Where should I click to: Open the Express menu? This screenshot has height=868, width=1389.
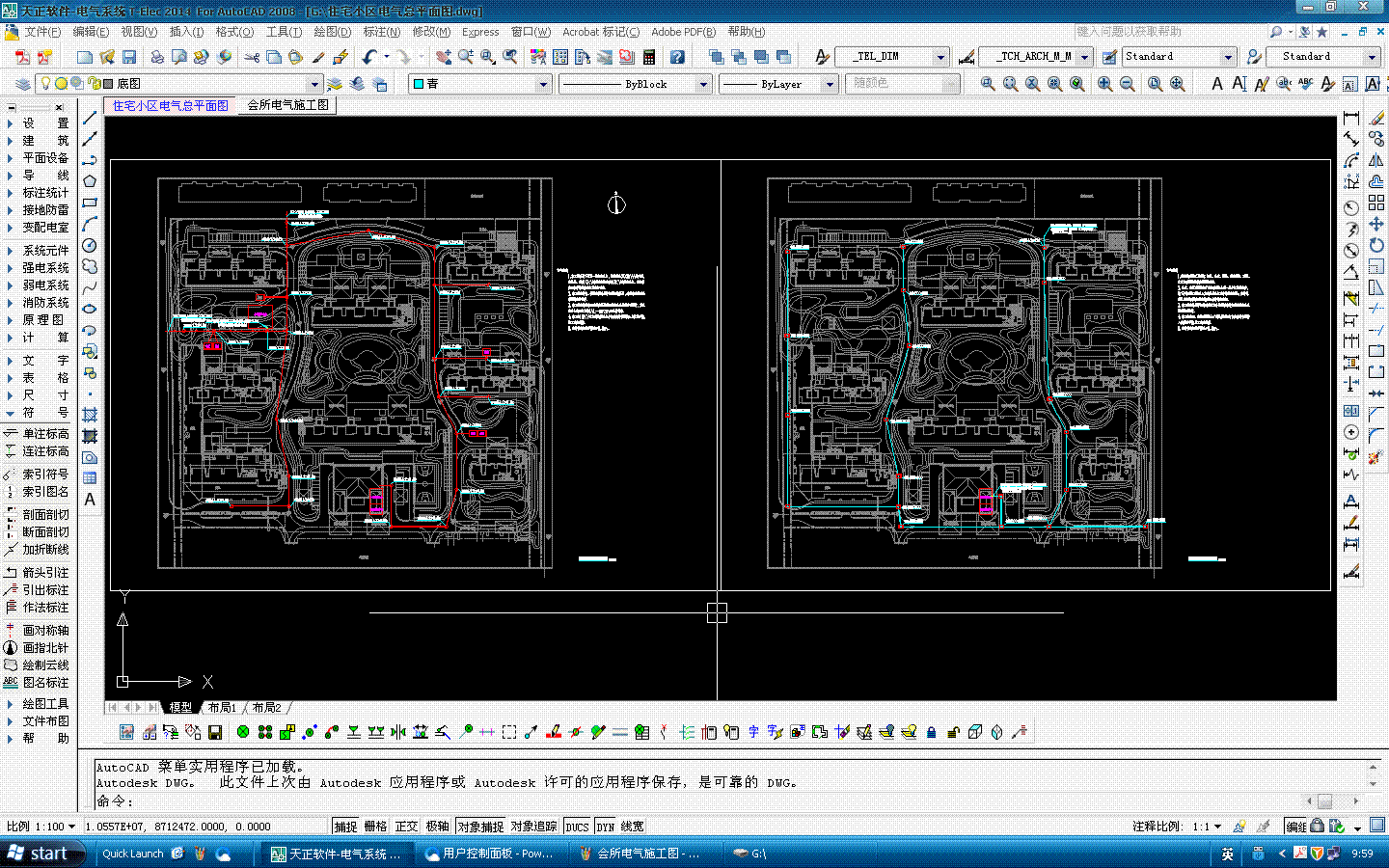(480, 32)
